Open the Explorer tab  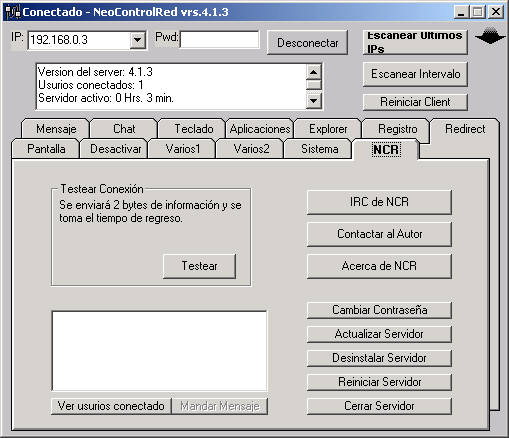(x=328, y=129)
